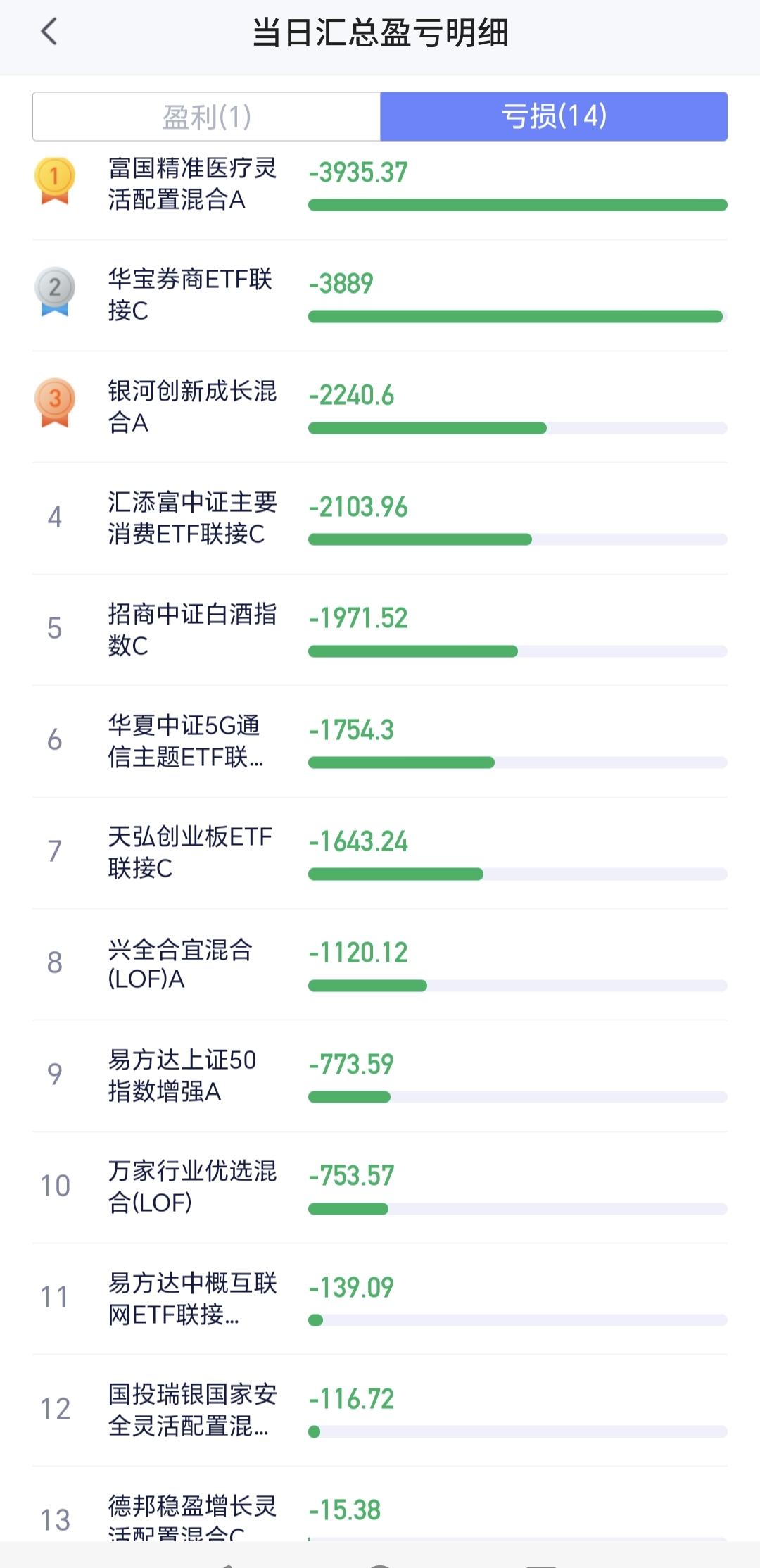Tap the -2103.96 loss amount
The width and height of the screenshot is (760, 1568).
pos(358,507)
